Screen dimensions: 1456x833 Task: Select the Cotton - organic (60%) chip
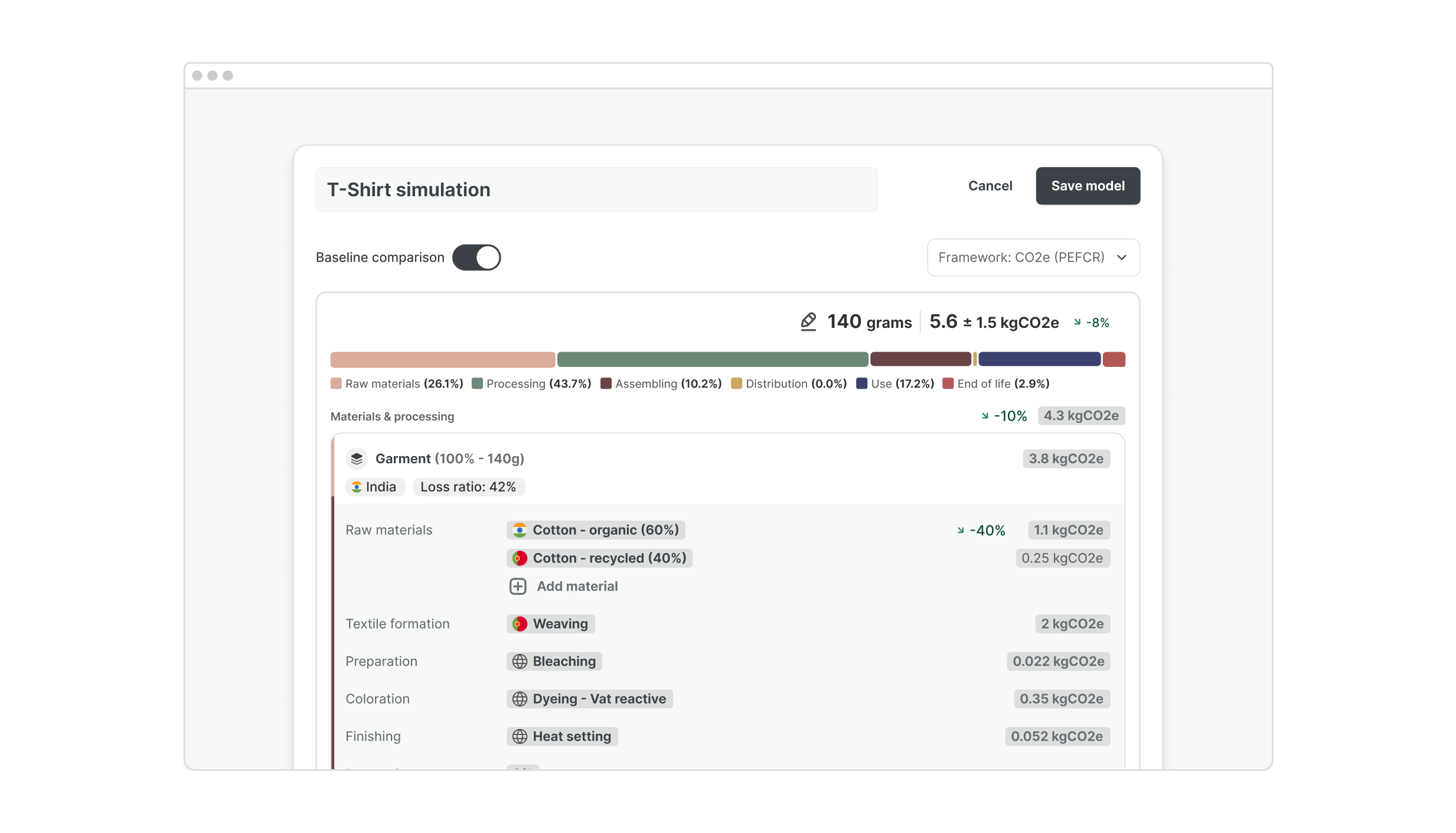point(596,530)
